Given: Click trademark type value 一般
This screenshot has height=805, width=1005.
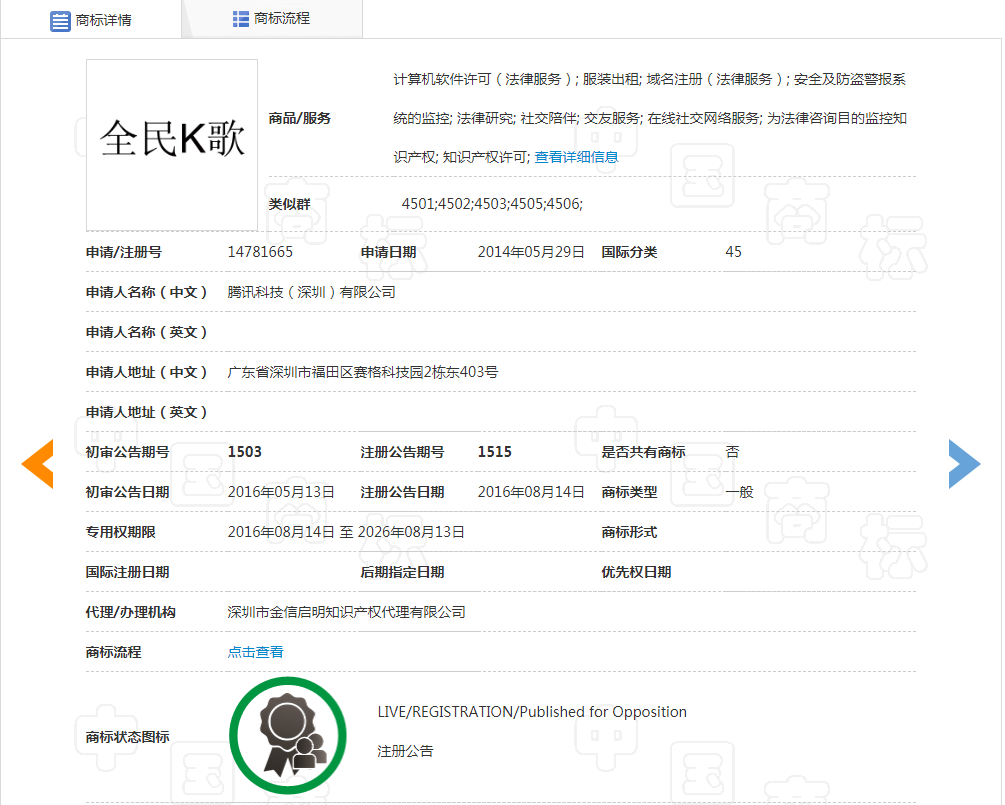Looking at the screenshot, I should [739, 492].
